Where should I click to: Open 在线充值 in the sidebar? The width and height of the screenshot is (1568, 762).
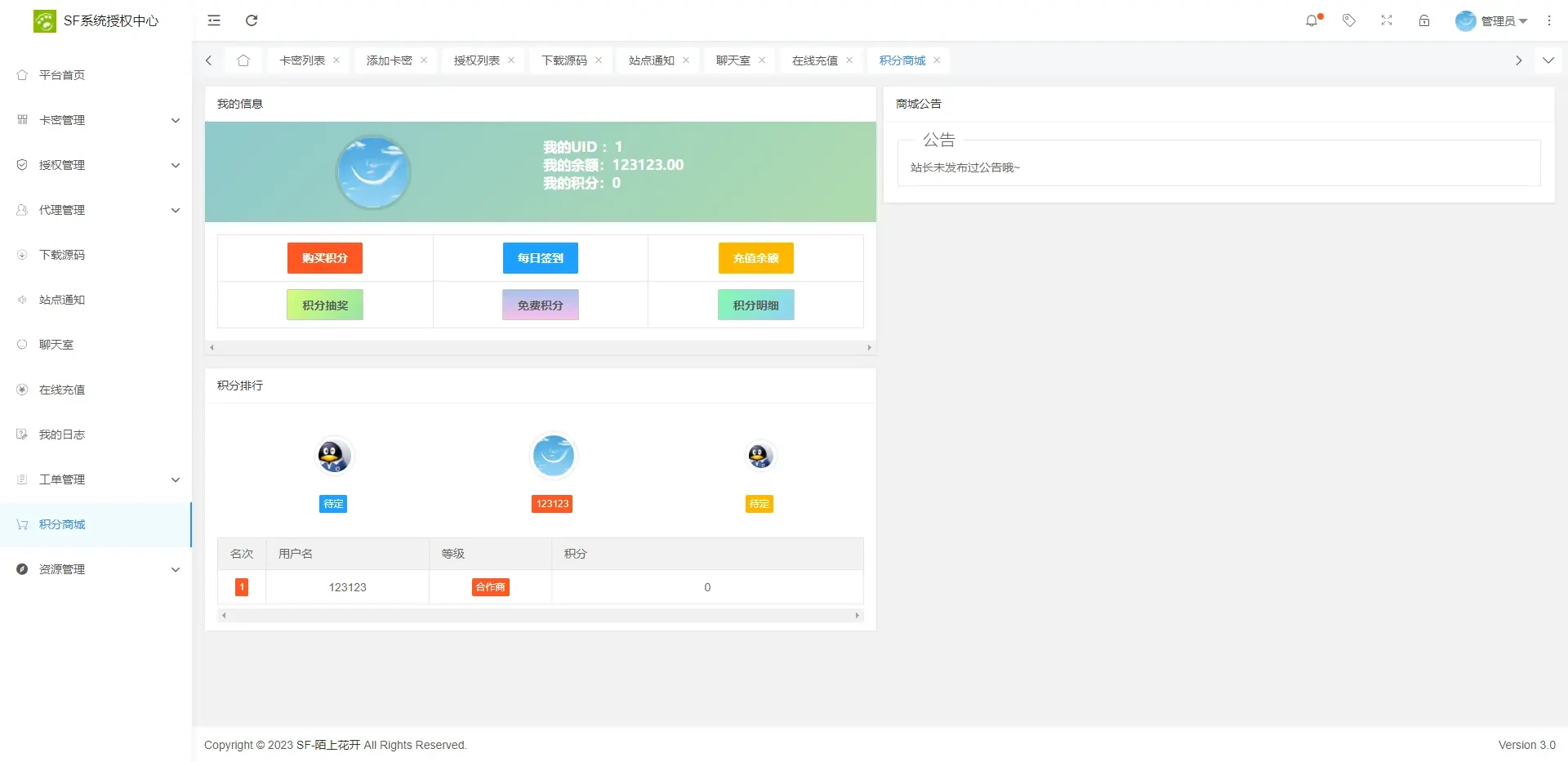click(62, 390)
